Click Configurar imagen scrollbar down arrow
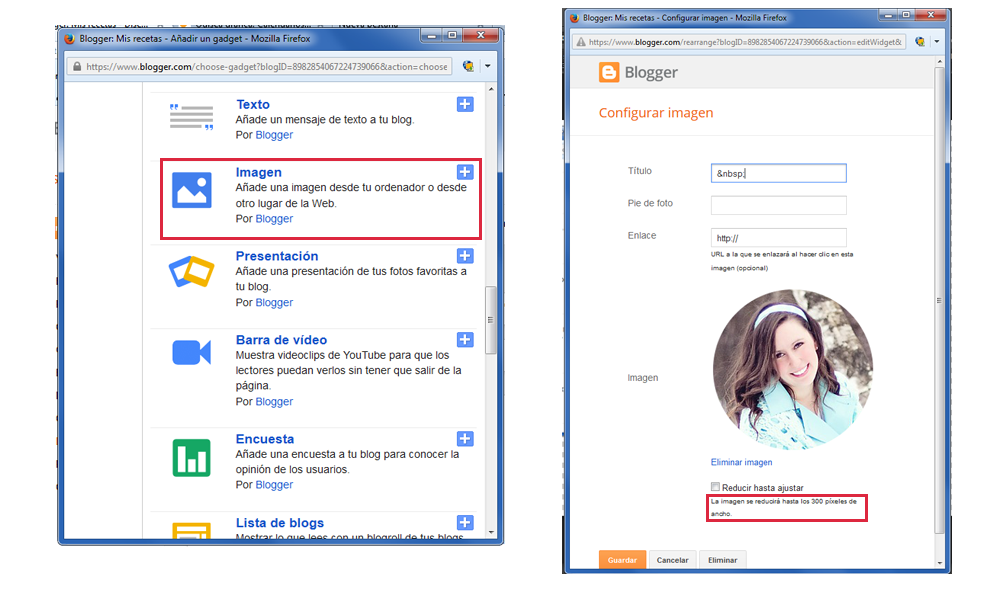Viewport: 1007px width, 601px height. pyautogui.click(x=940, y=562)
